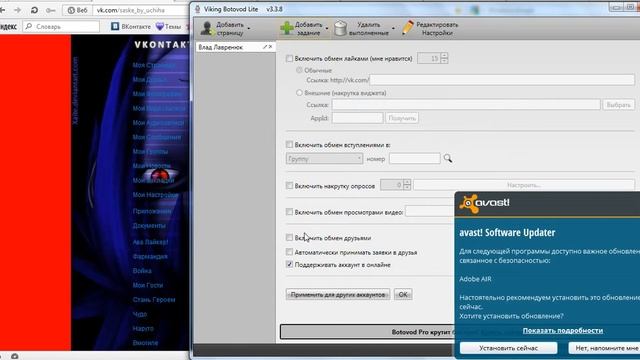Open Наруто in VK sidebar menu
Viewport: 640px width, 360px height.
click(143, 328)
